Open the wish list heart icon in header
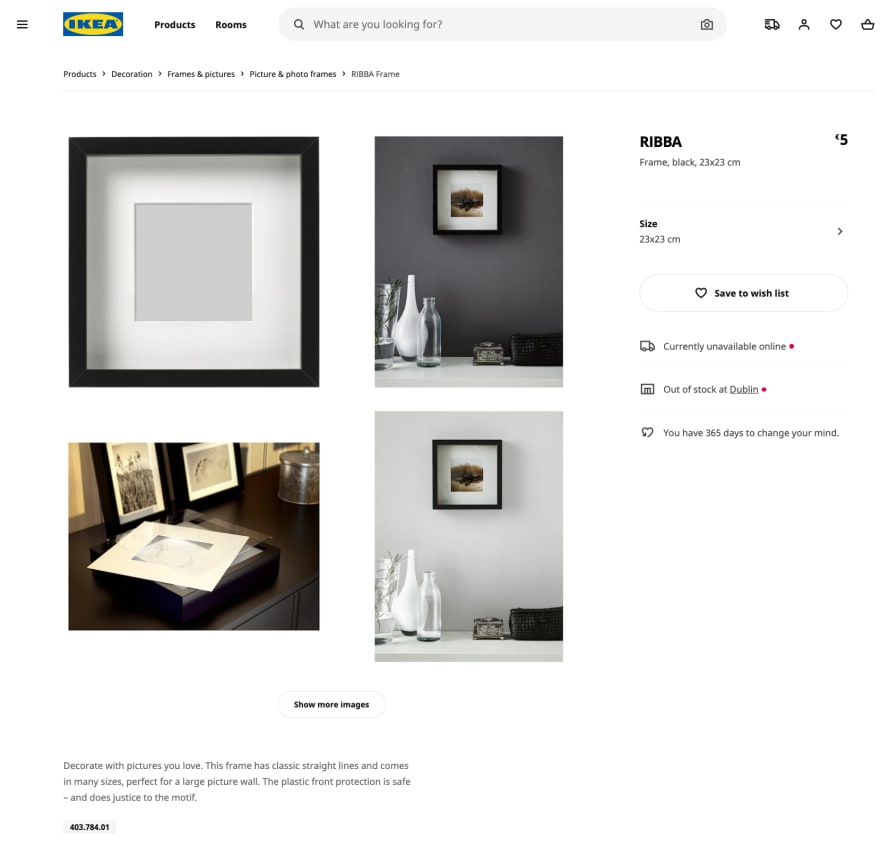 point(836,24)
